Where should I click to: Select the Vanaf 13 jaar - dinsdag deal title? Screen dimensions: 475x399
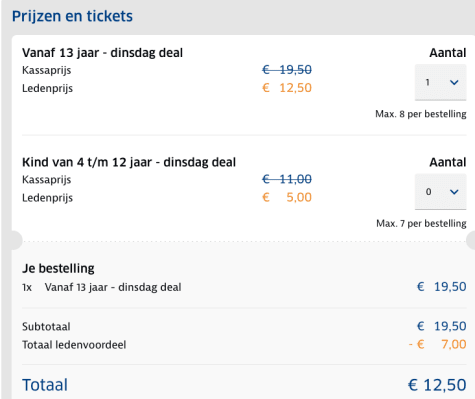click(102, 53)
